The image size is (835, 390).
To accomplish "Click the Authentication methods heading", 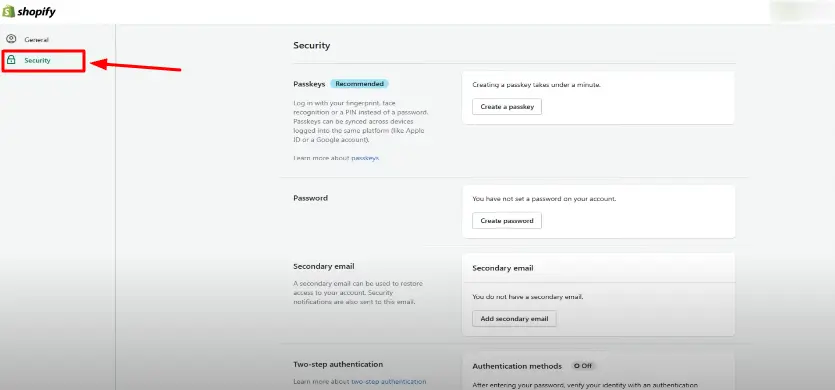I will point(517,366).
